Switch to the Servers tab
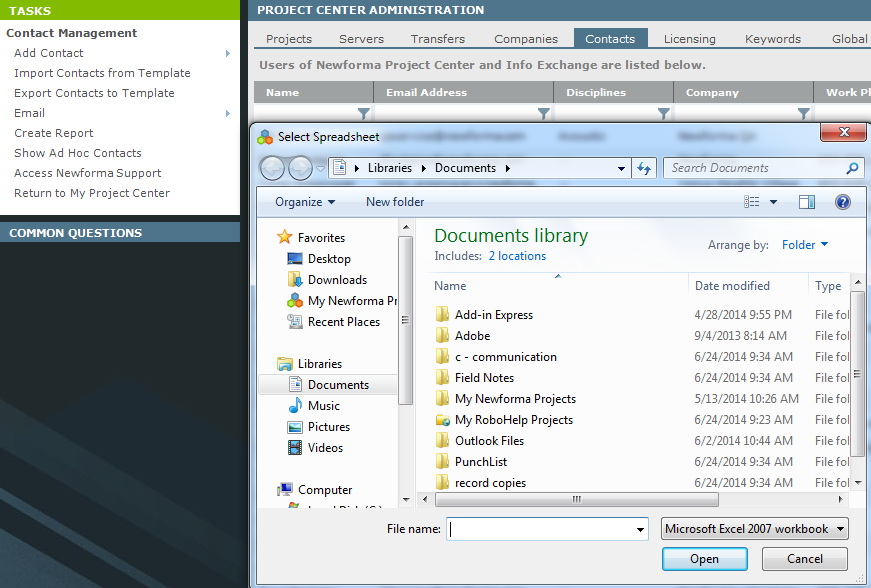The height and width of the screenshot is (588, 871). 362,39
